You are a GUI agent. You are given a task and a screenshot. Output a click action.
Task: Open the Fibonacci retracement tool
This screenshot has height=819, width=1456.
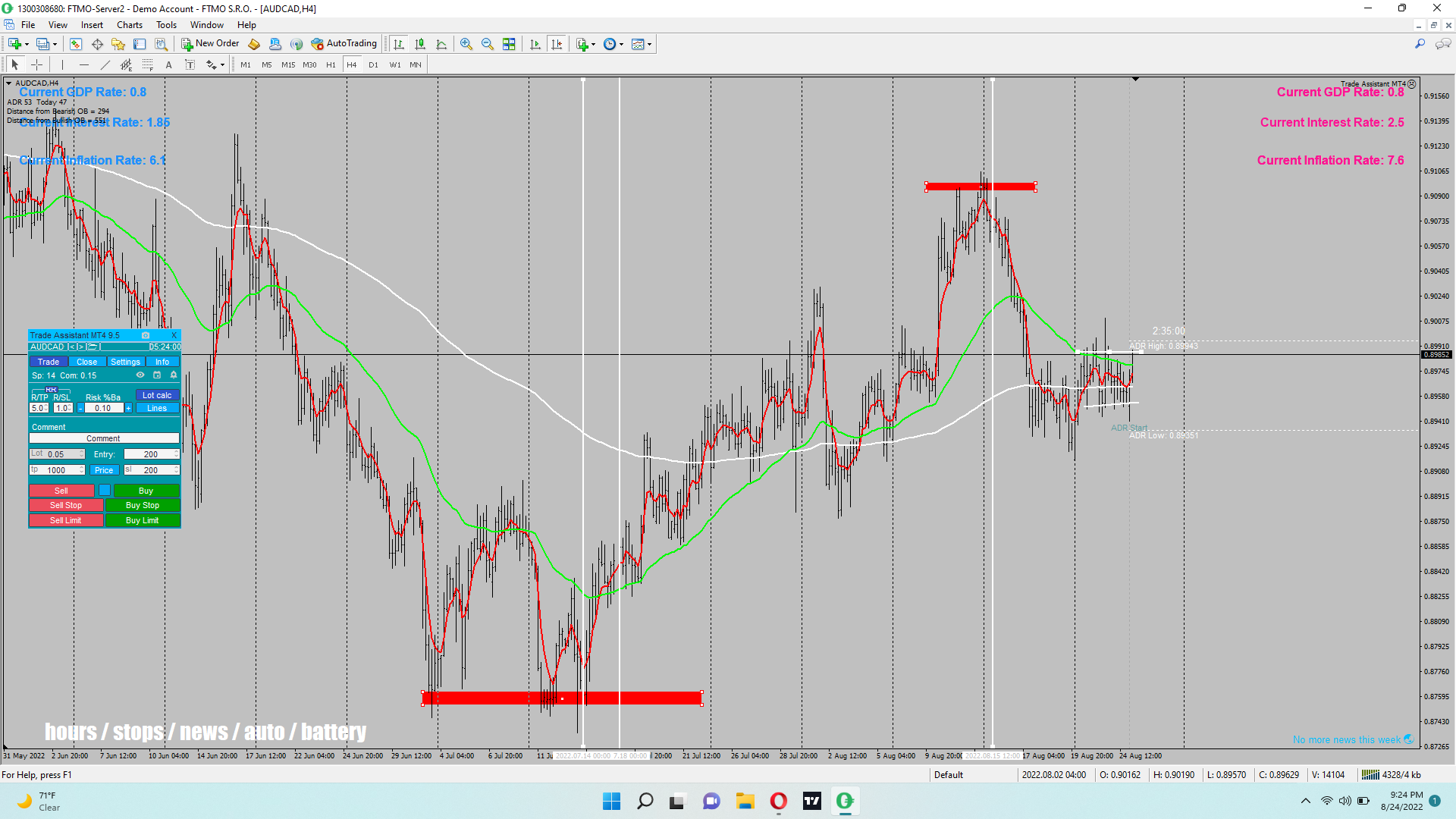[x=148, y=65]
